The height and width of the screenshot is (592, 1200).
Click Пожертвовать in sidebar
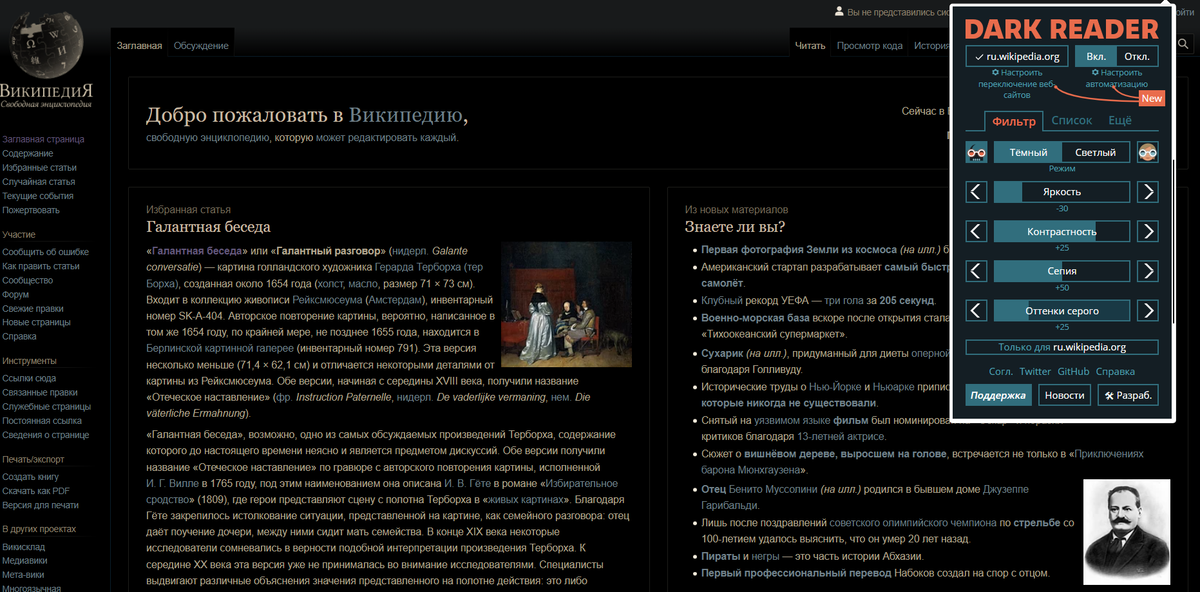pos(31,210)
